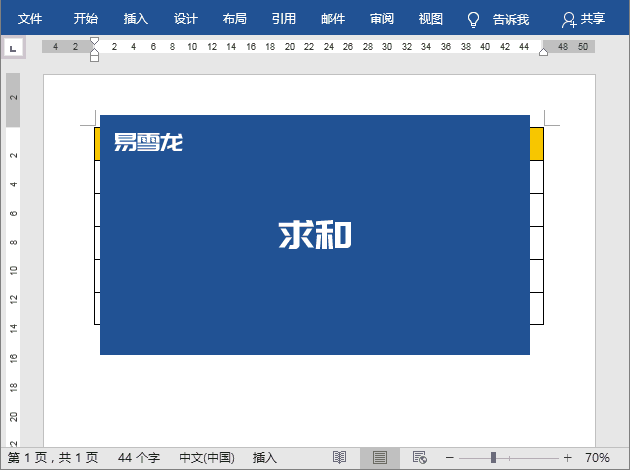630x470 pixels.
Task: Click the left indent square marker
Action: (94, 58)
